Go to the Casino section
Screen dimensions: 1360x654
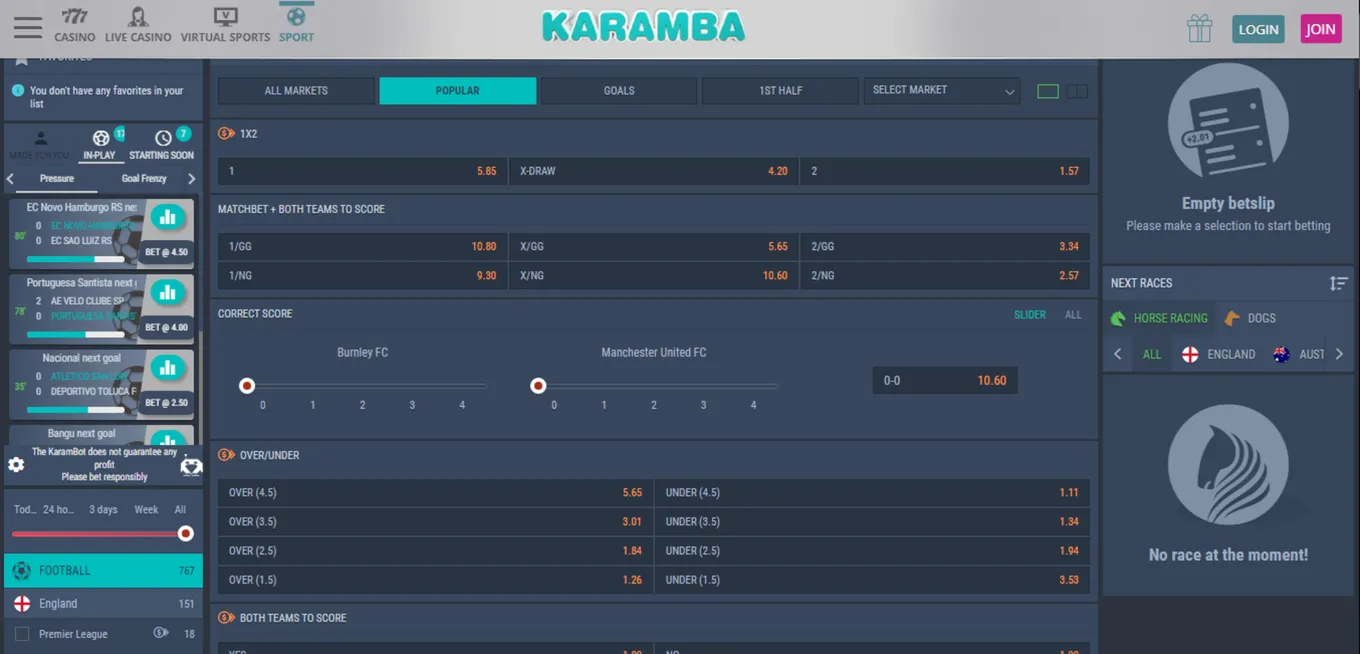click(x=75, y=24)
